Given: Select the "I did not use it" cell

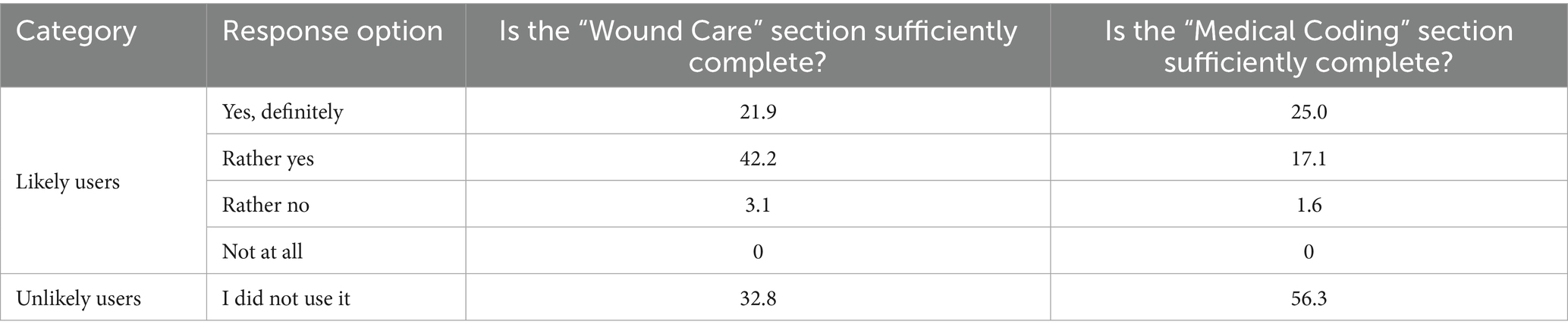Looking at the screenshot, I should point(286,298).
